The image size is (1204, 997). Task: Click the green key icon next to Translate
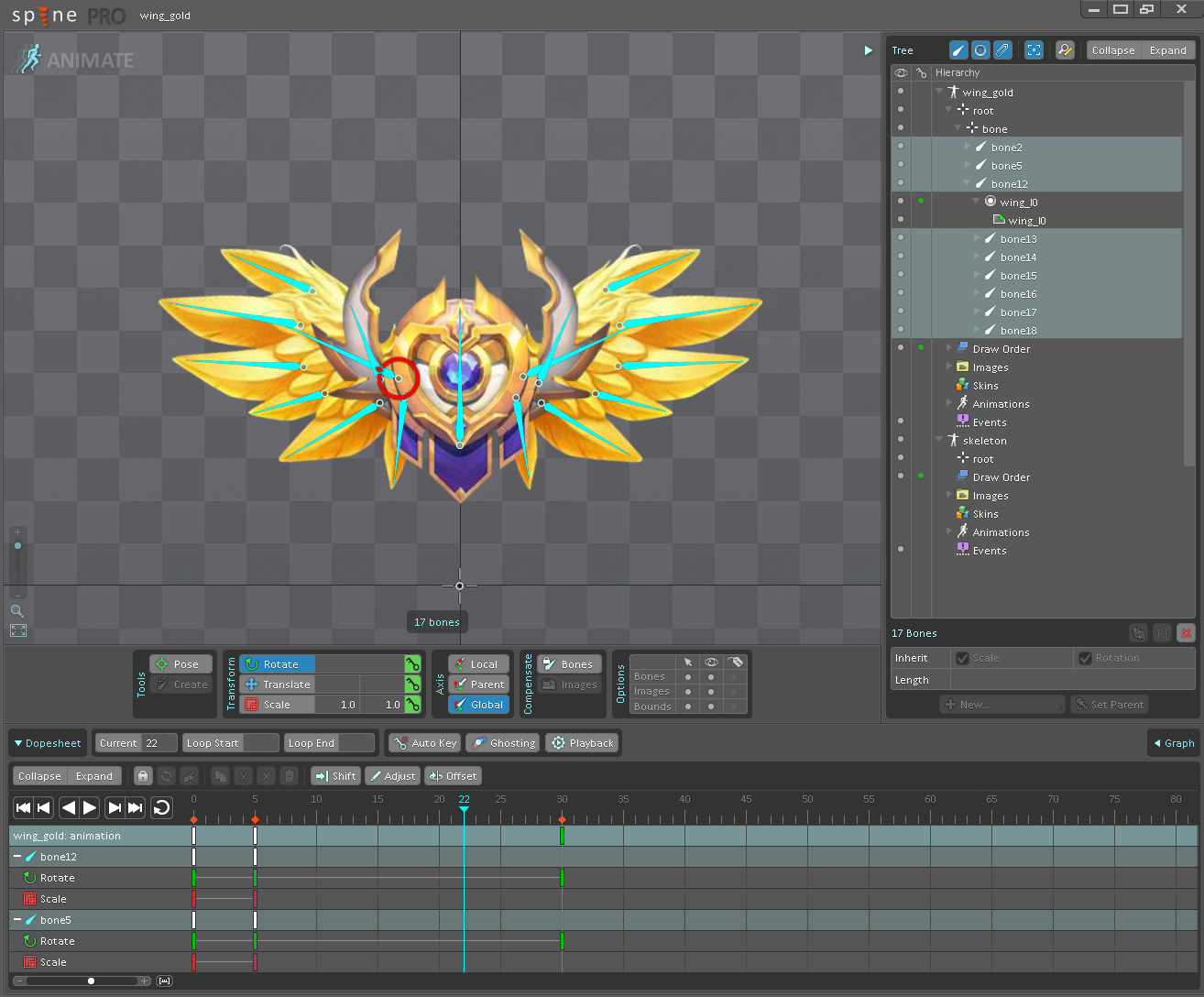pos(413,685)
